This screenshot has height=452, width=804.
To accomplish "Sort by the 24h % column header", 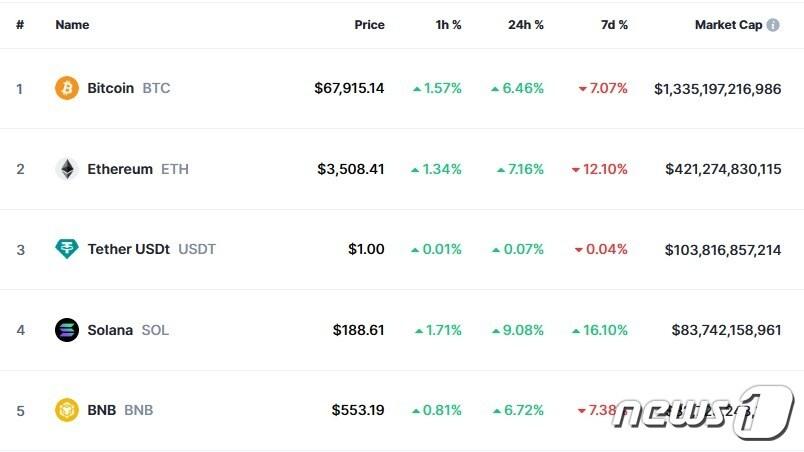I will 526,25.
